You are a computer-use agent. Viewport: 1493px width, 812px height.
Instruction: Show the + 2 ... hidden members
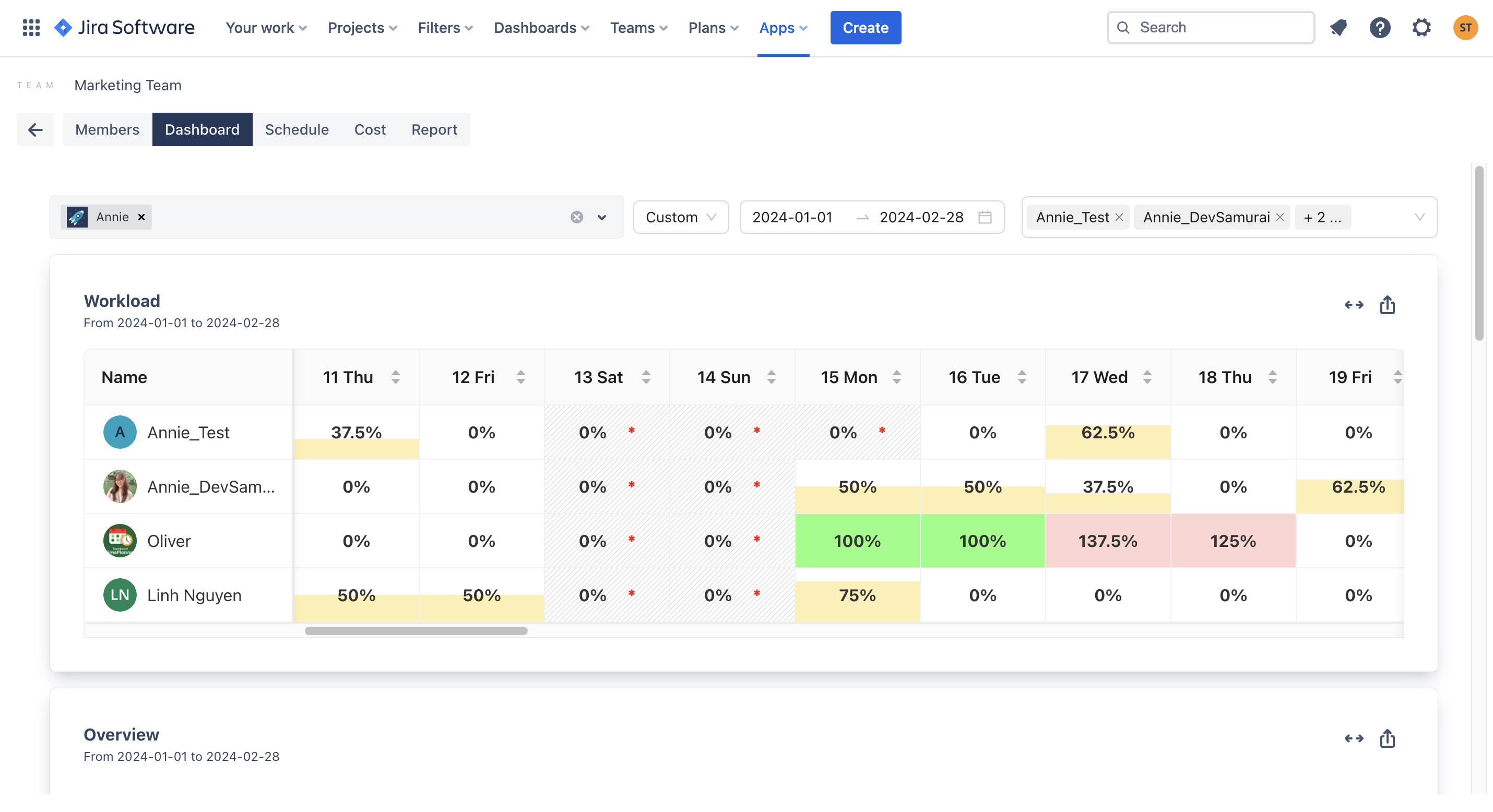1322,217
